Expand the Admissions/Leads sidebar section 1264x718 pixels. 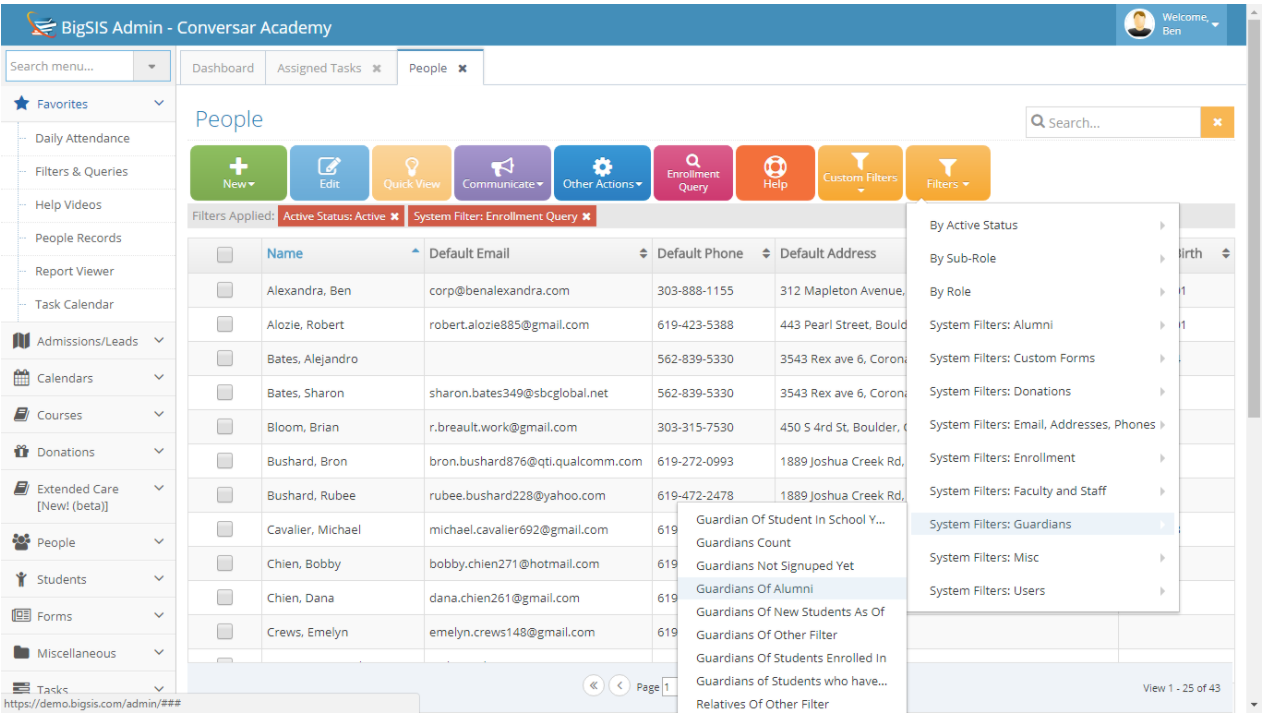[88, 341]
